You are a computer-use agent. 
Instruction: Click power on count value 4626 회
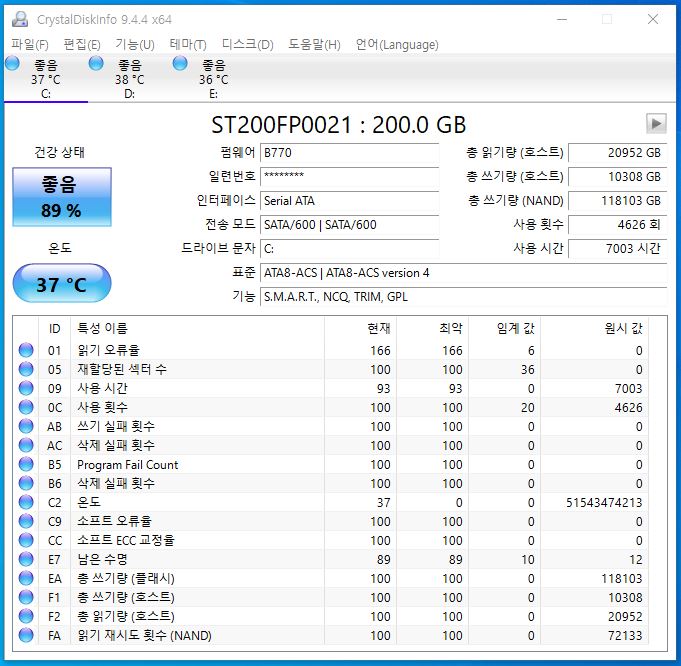pos(617,225)
